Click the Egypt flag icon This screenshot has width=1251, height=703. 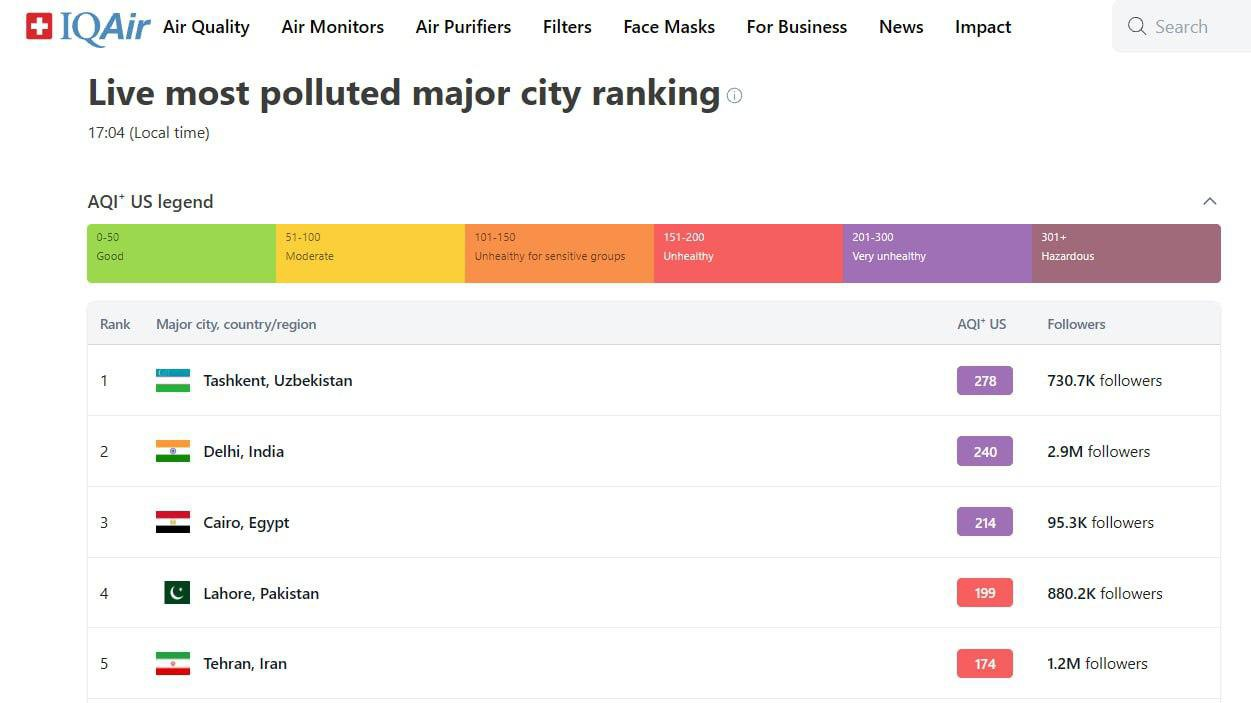(x=173, y=523)
